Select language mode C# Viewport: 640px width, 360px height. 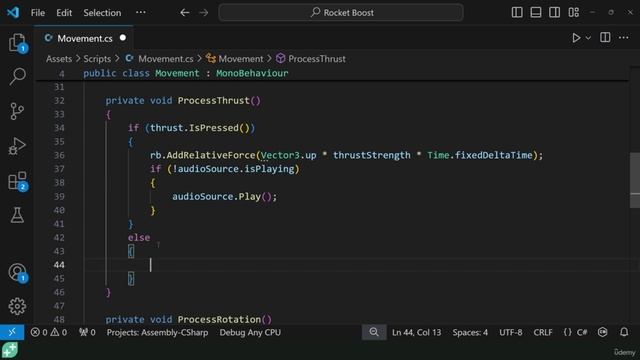582,332
